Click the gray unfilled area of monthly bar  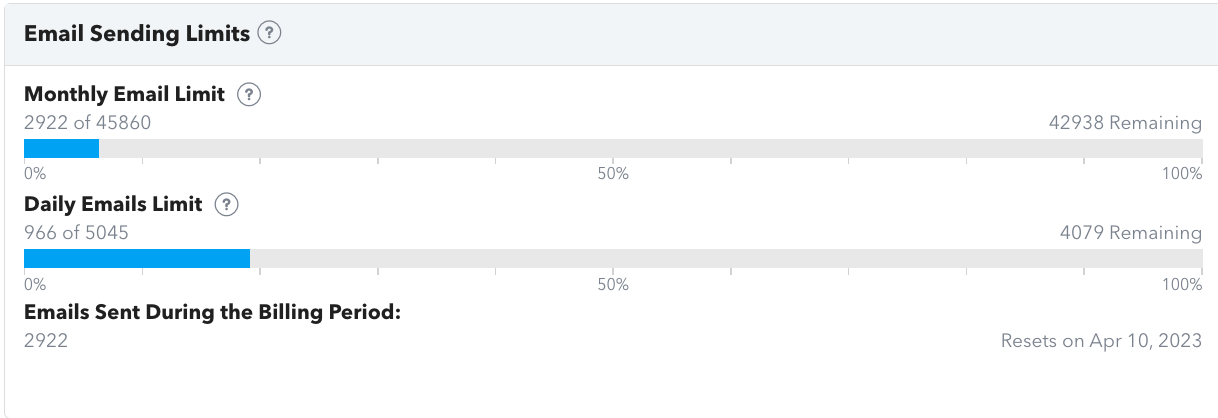pos(650,148)
